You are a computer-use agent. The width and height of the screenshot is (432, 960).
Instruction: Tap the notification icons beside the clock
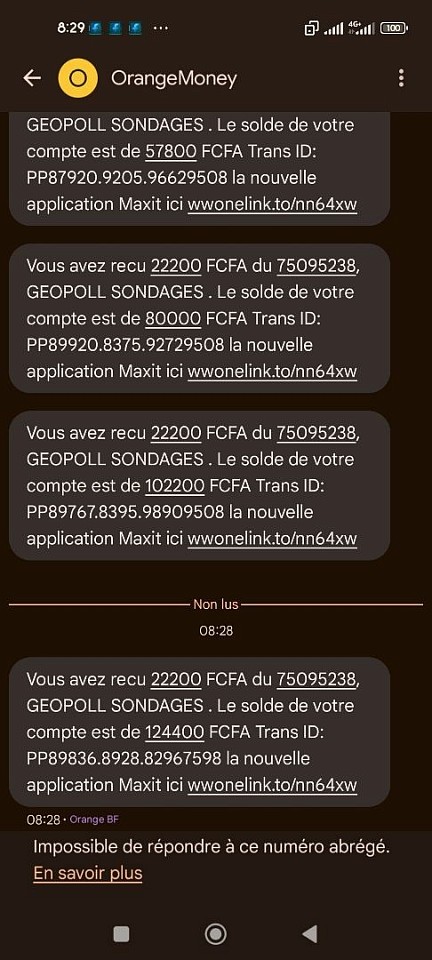click(x=116, y=28)
